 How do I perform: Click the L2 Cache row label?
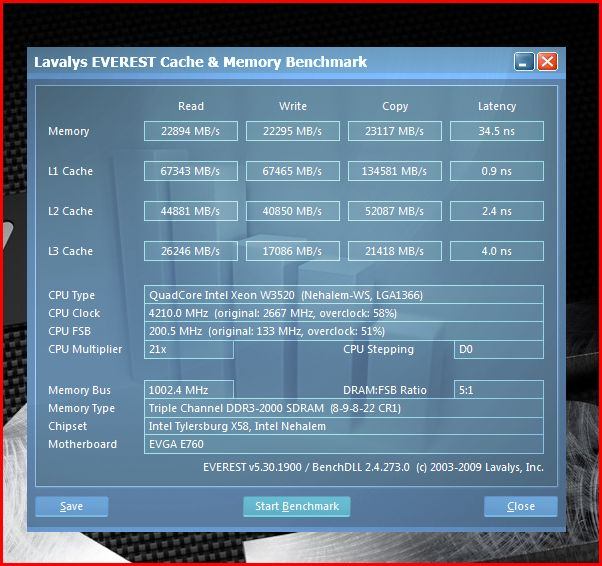70,211
